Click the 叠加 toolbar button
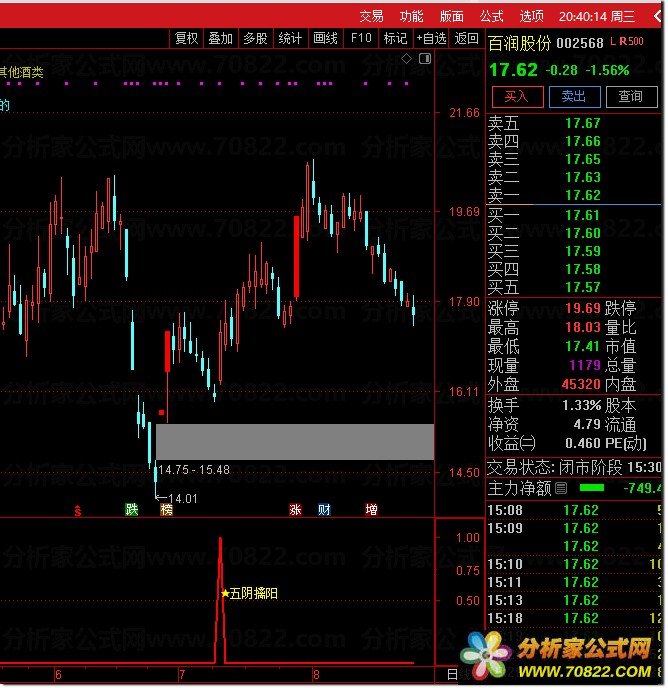The width and height of the screenshot is (668, 688). pyautogui.click(x=220, y=39)
